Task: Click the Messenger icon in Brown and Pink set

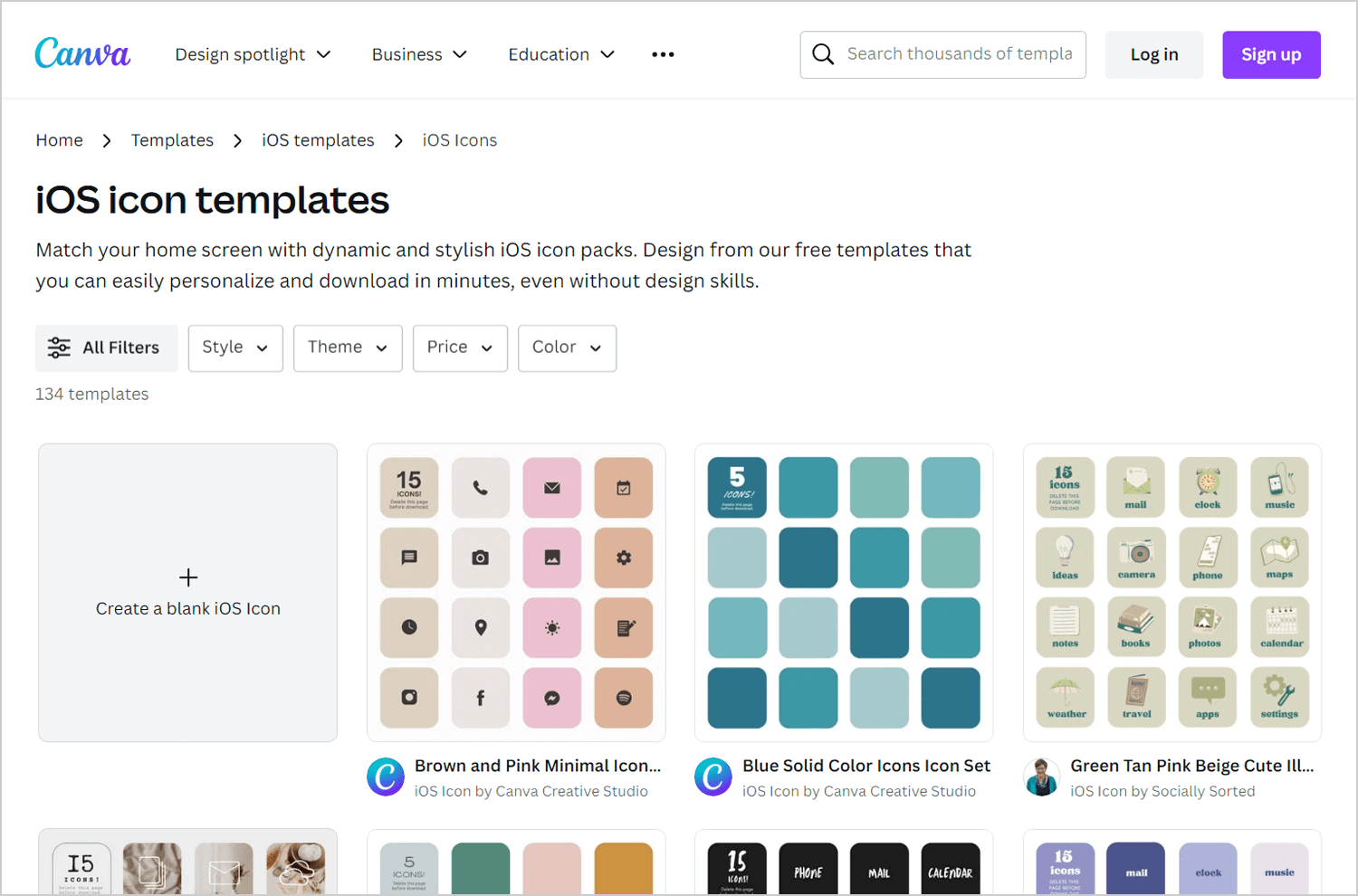Action: pos(552,698)
